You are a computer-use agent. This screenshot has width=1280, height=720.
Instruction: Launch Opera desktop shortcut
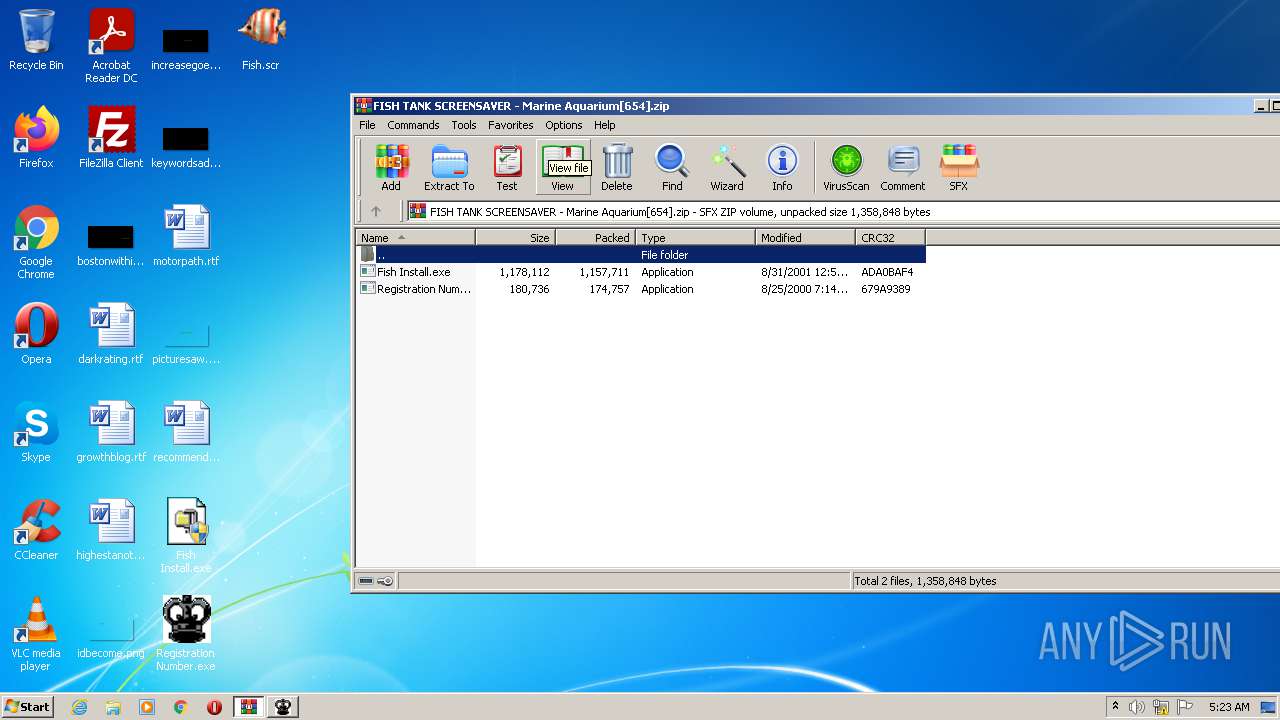click(x=36, y=334)
